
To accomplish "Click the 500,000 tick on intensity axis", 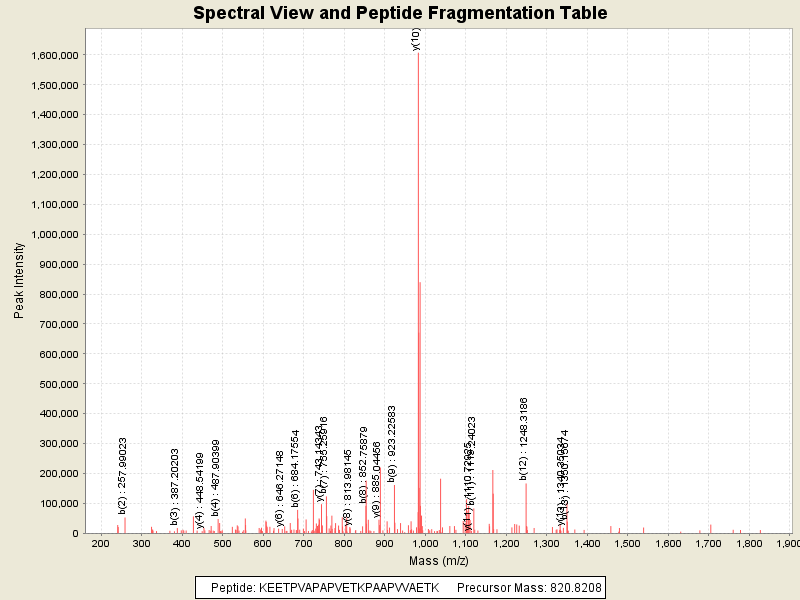I will pos(59,384).
